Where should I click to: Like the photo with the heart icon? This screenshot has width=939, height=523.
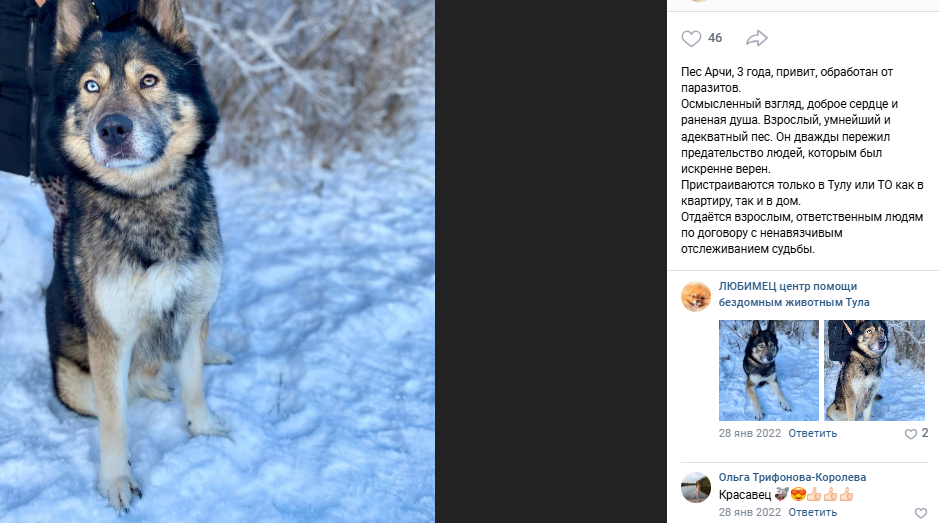[691, 38]
